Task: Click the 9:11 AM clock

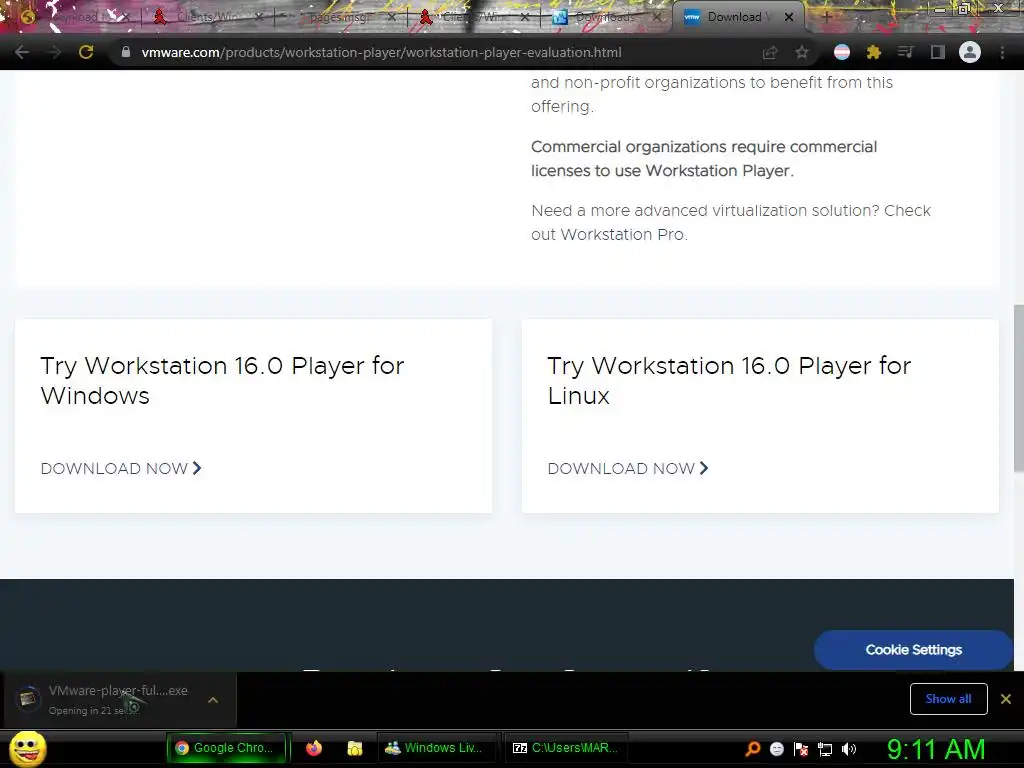Action: pyautogui.click(x=936, y=749)
